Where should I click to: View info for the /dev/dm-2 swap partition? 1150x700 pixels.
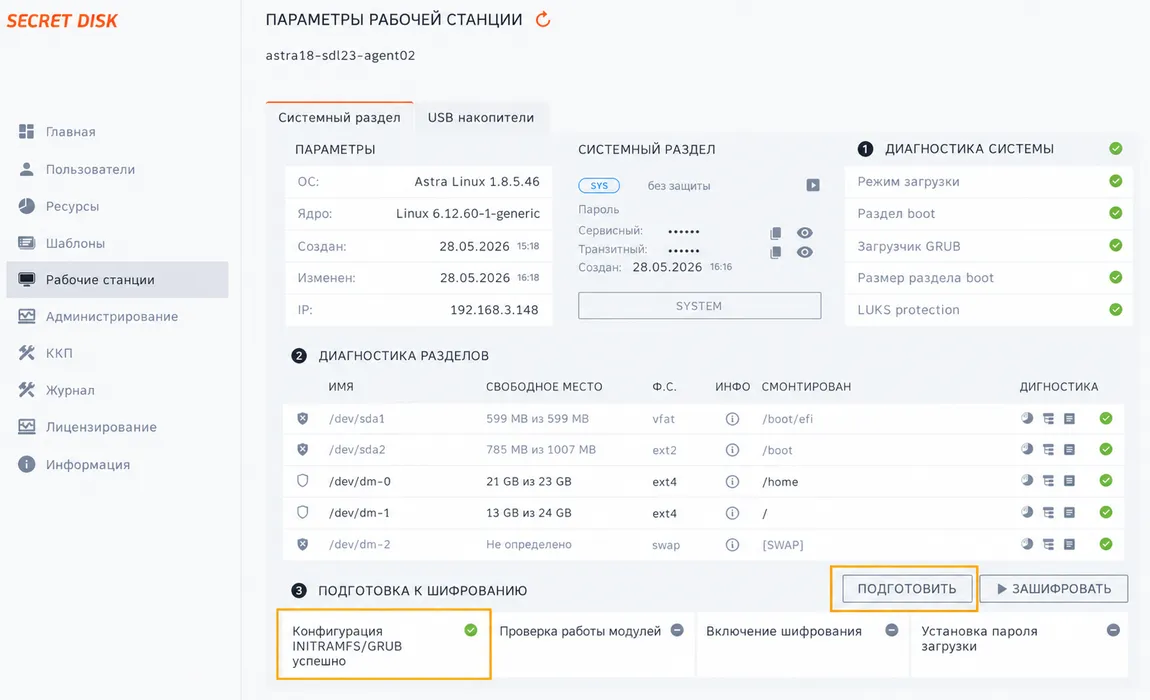[732, 544]
